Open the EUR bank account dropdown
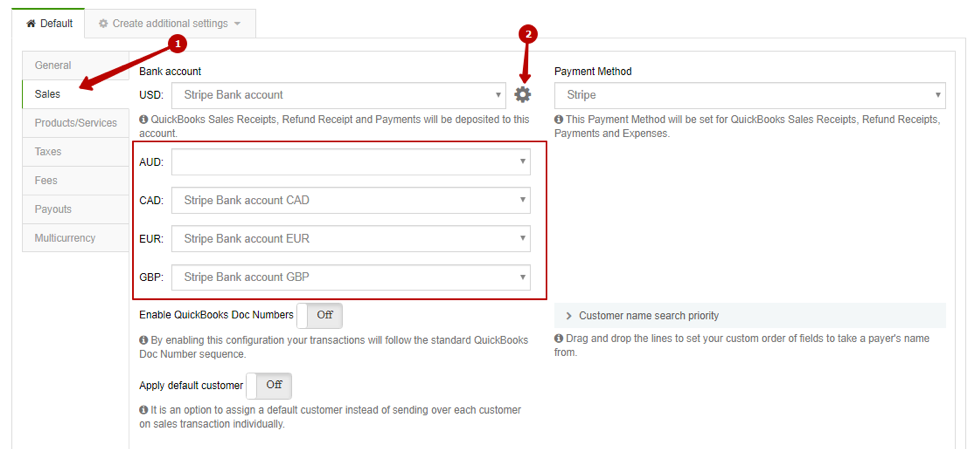 tap(351, 238)
